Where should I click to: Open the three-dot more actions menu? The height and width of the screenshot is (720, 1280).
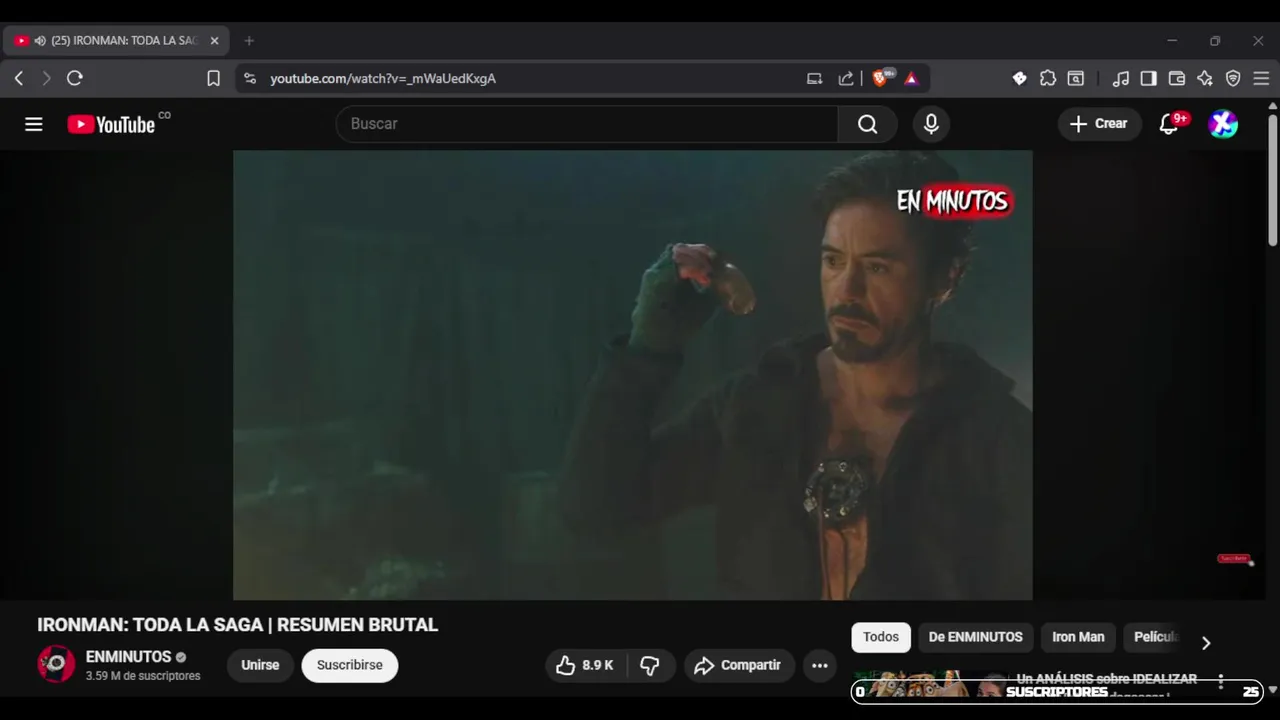coord(820,666)
